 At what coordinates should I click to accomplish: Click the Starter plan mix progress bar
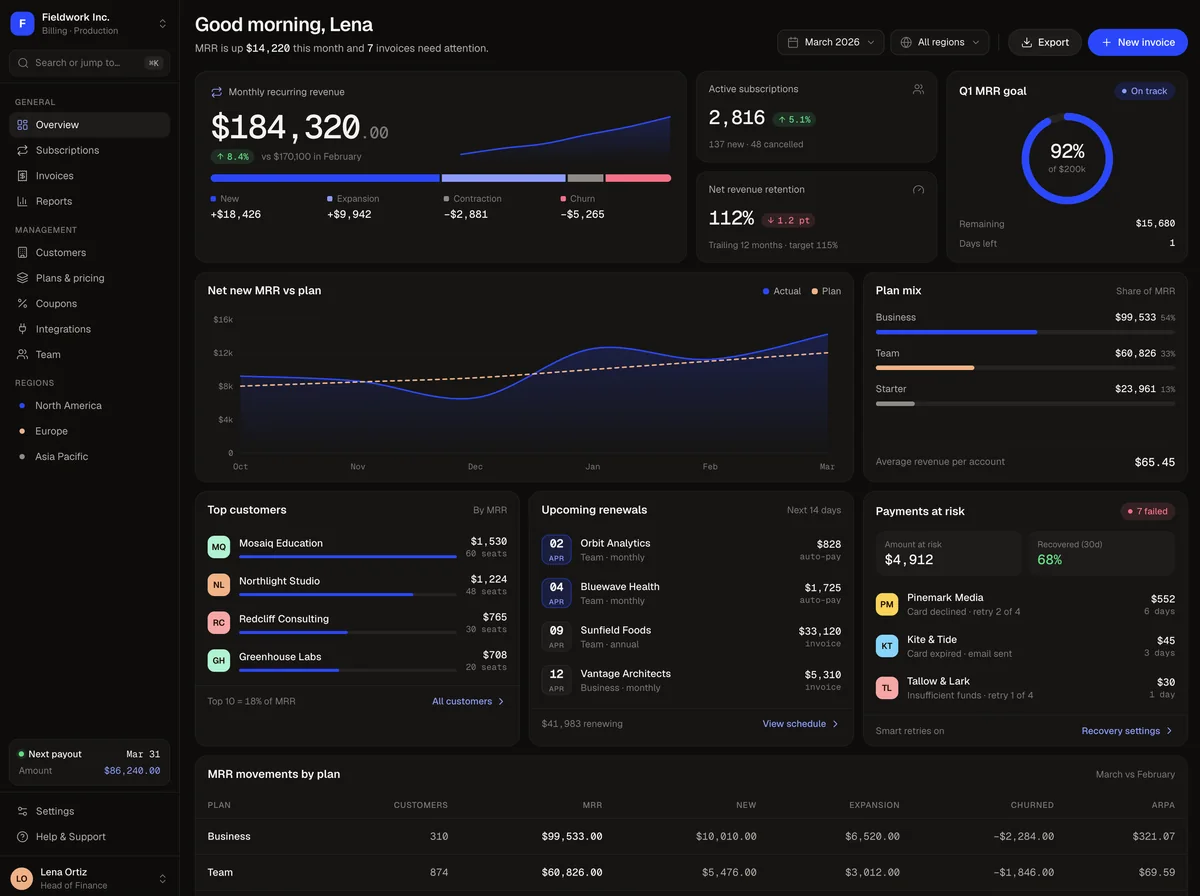(1025, 404)
